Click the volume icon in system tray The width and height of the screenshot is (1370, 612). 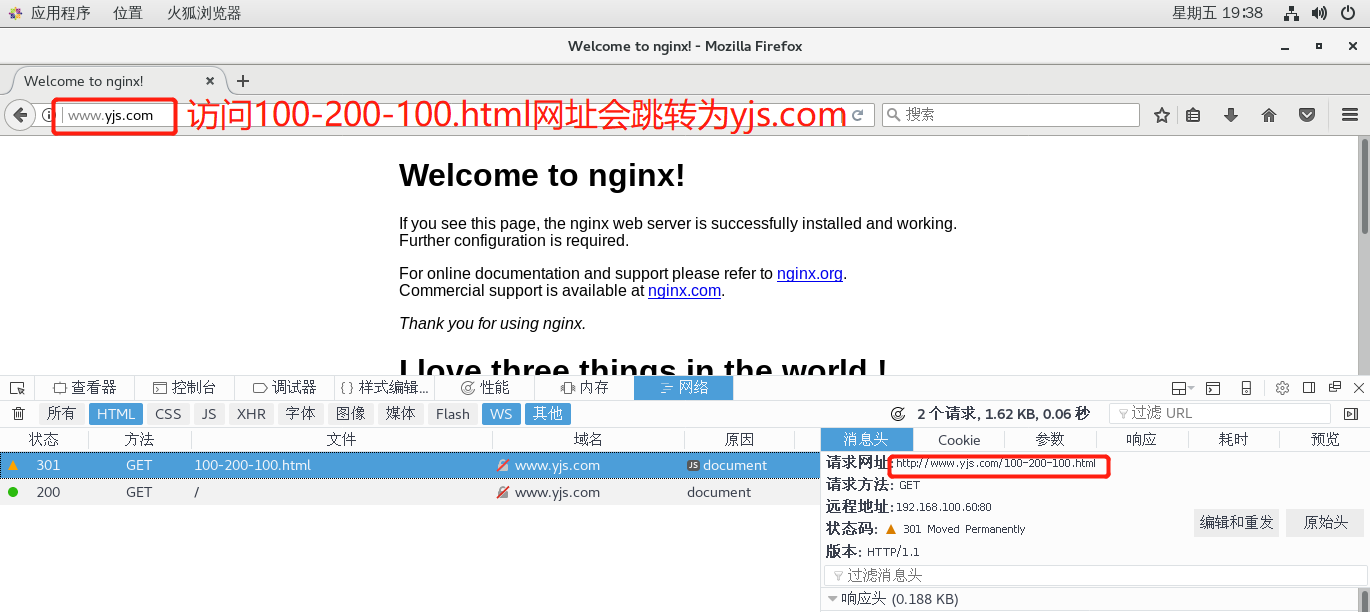[1319, 13]
